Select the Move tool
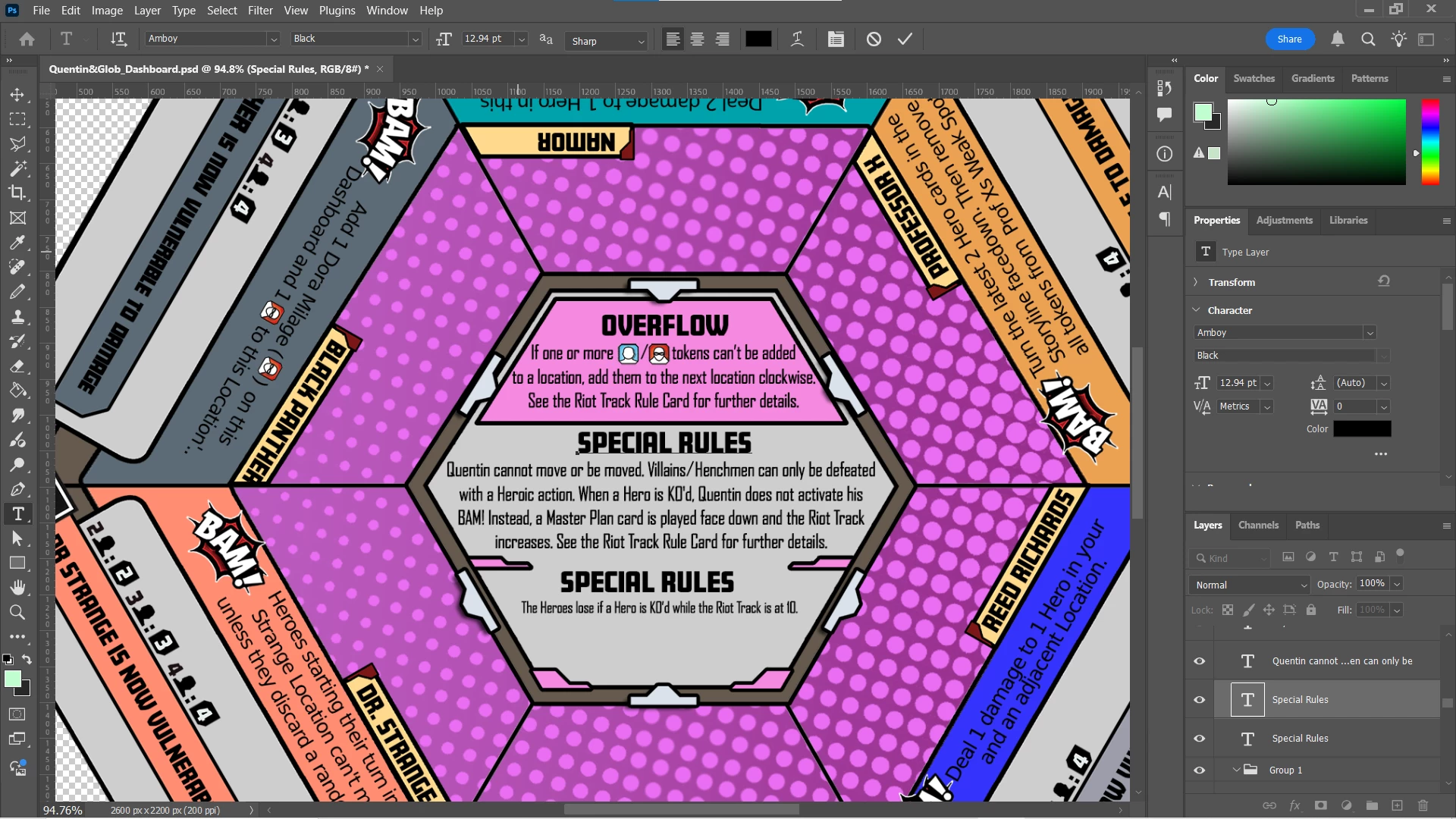Screen dimensions: 1456x819 [17, 95]
